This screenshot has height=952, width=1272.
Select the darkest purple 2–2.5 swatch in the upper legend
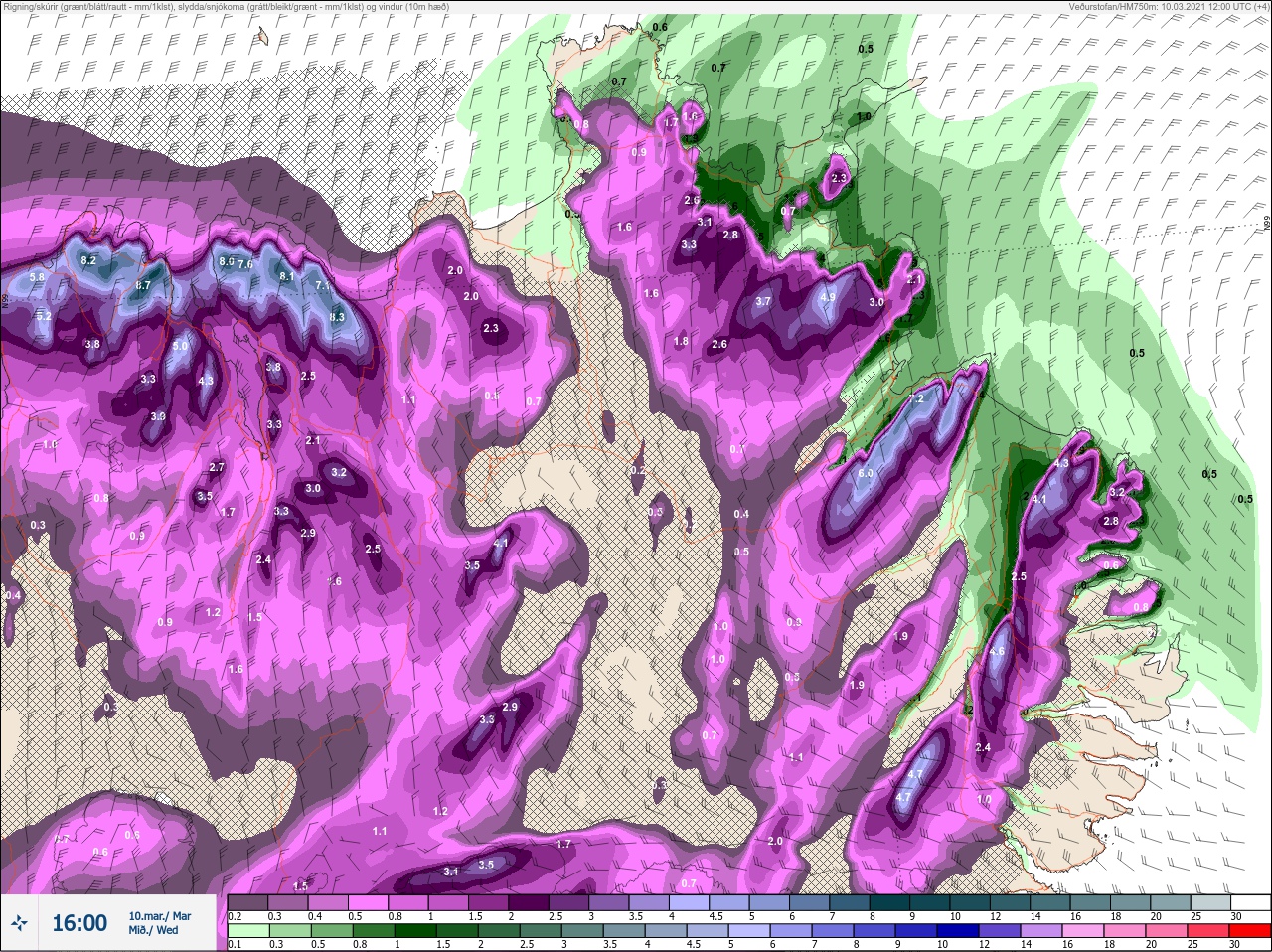pyautogui.click(x=529, y=902)
